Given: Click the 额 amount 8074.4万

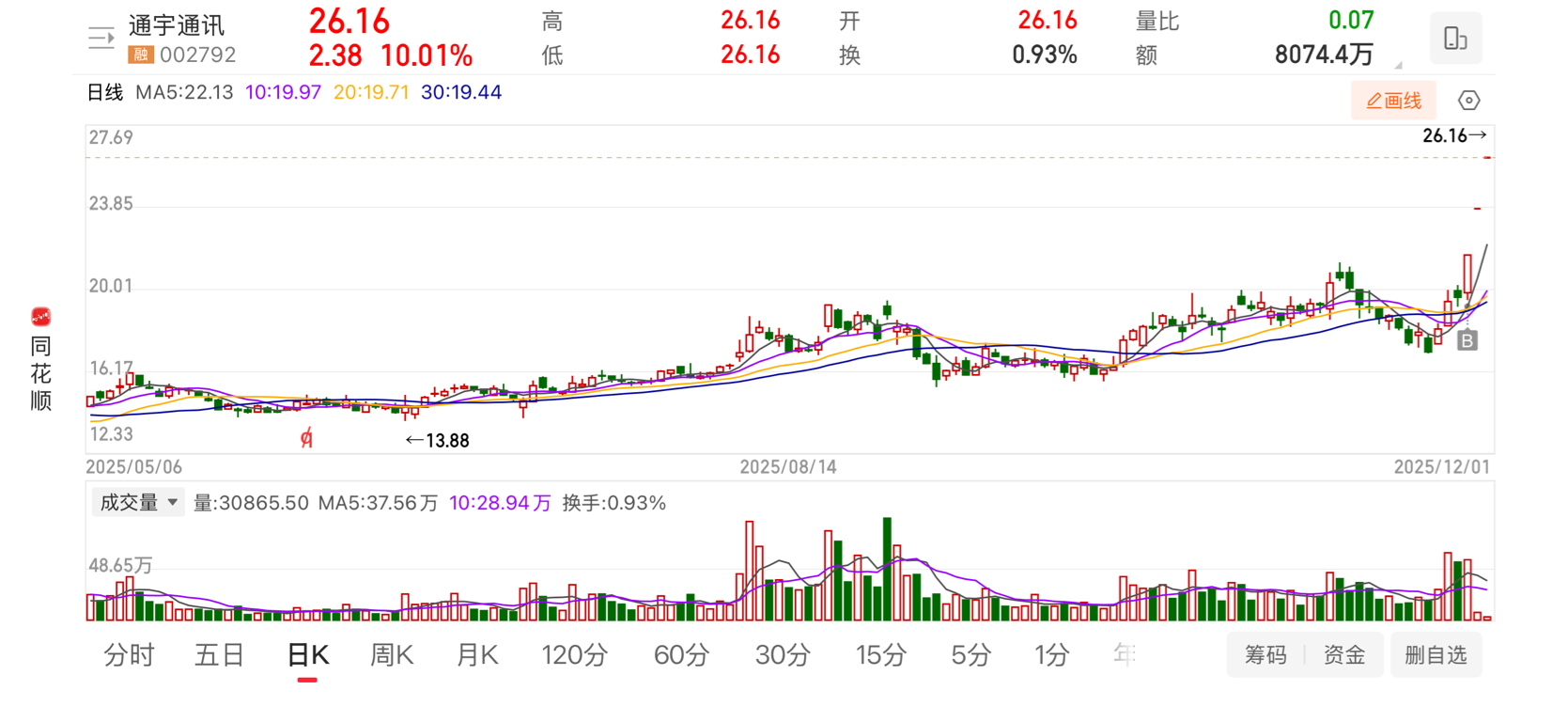Looking at the screenshot, I should click(x=1324, y=55).
